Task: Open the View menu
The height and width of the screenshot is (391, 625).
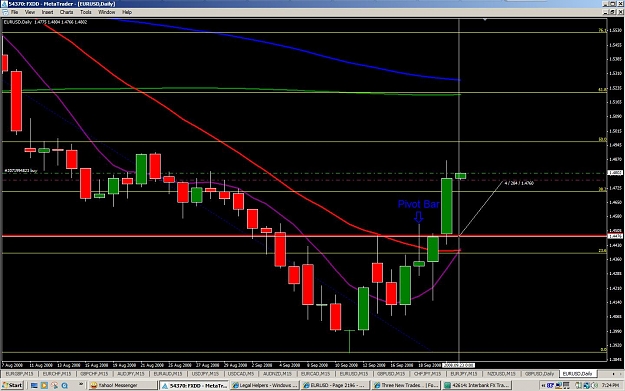Action: [x=30, y=12]
